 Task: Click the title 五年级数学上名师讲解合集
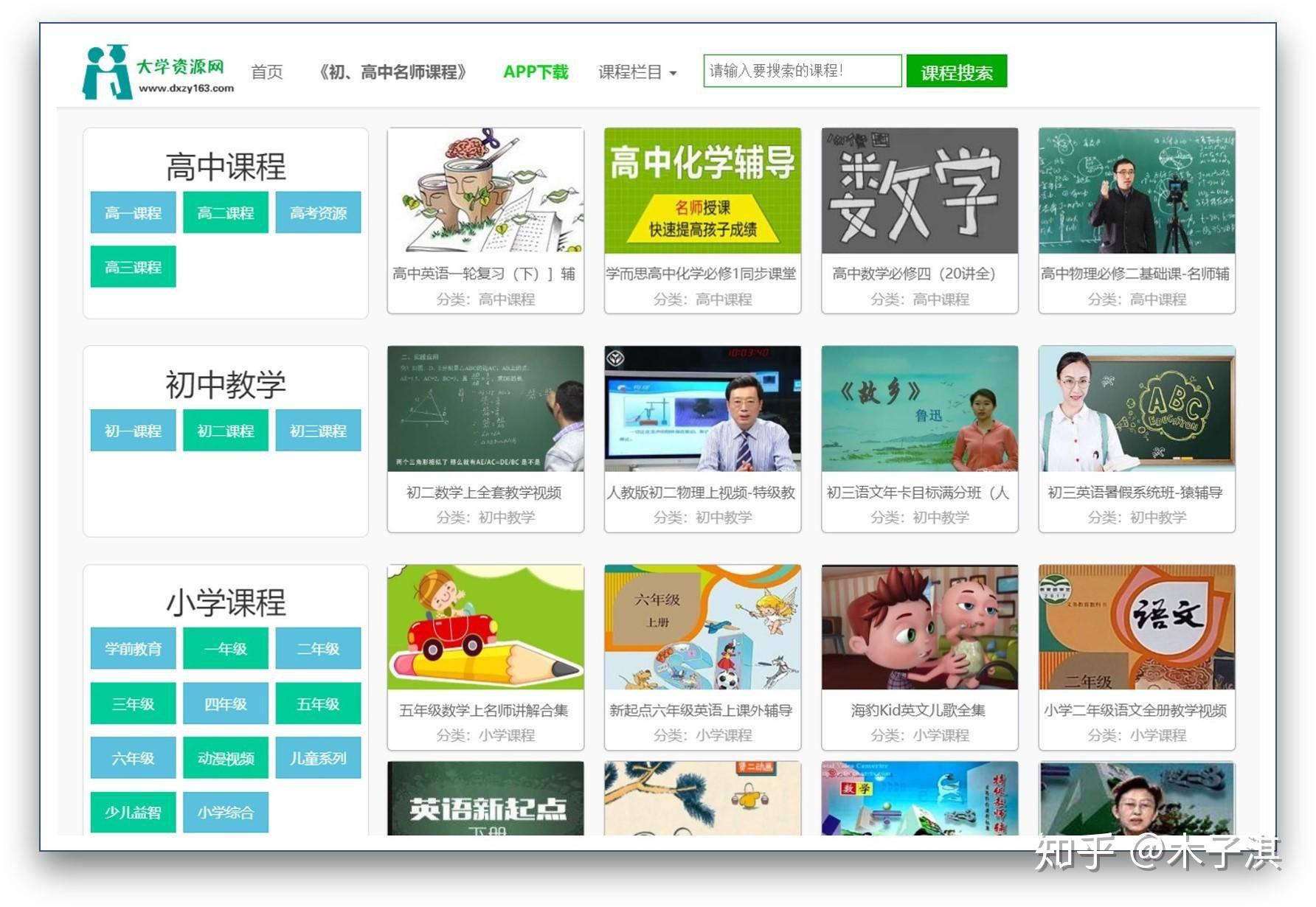(484, 710)
